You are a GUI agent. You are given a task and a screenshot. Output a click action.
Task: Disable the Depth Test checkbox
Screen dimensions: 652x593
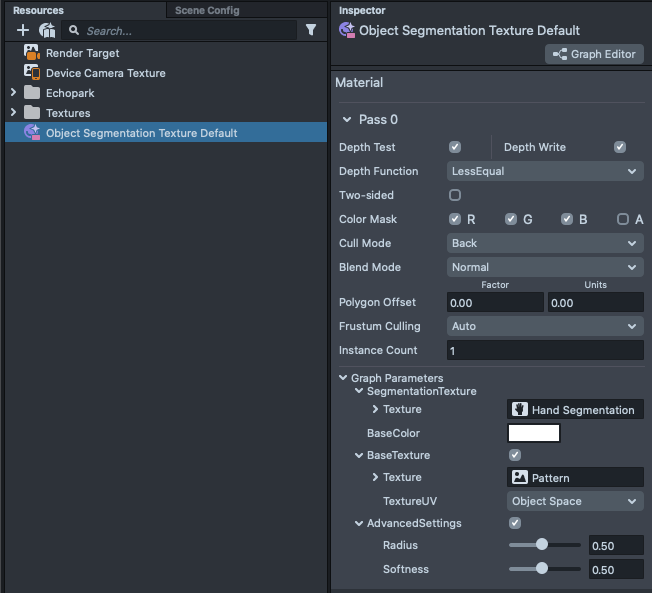coord(455,147)
